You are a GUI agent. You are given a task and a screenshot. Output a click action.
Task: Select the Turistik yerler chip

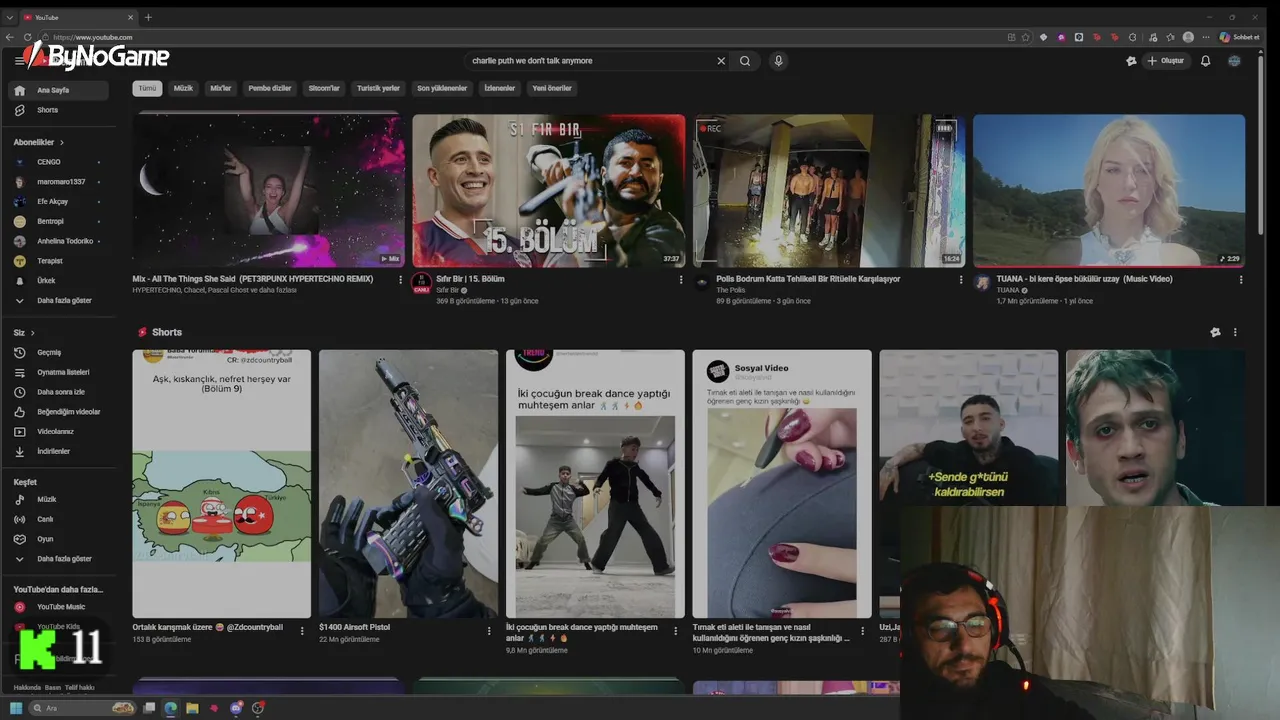[x=378, y=88]
